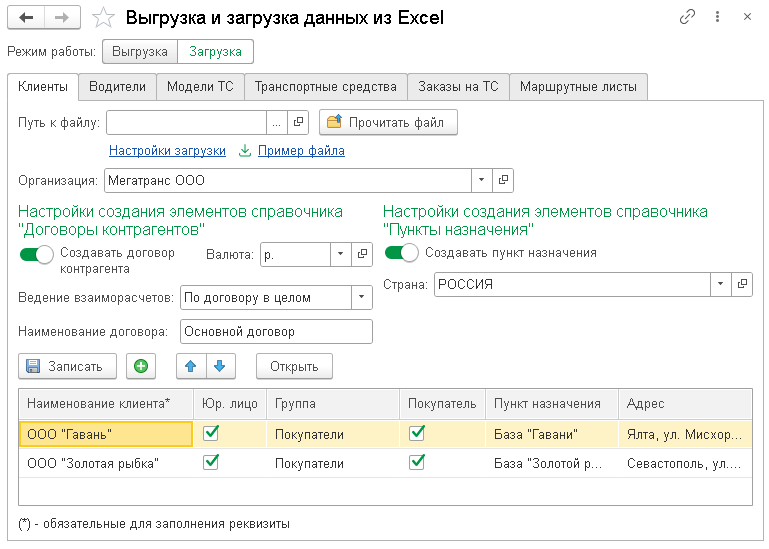Open the Маршрутные листы tab
The image size is (769, 549).
(578, 87)
